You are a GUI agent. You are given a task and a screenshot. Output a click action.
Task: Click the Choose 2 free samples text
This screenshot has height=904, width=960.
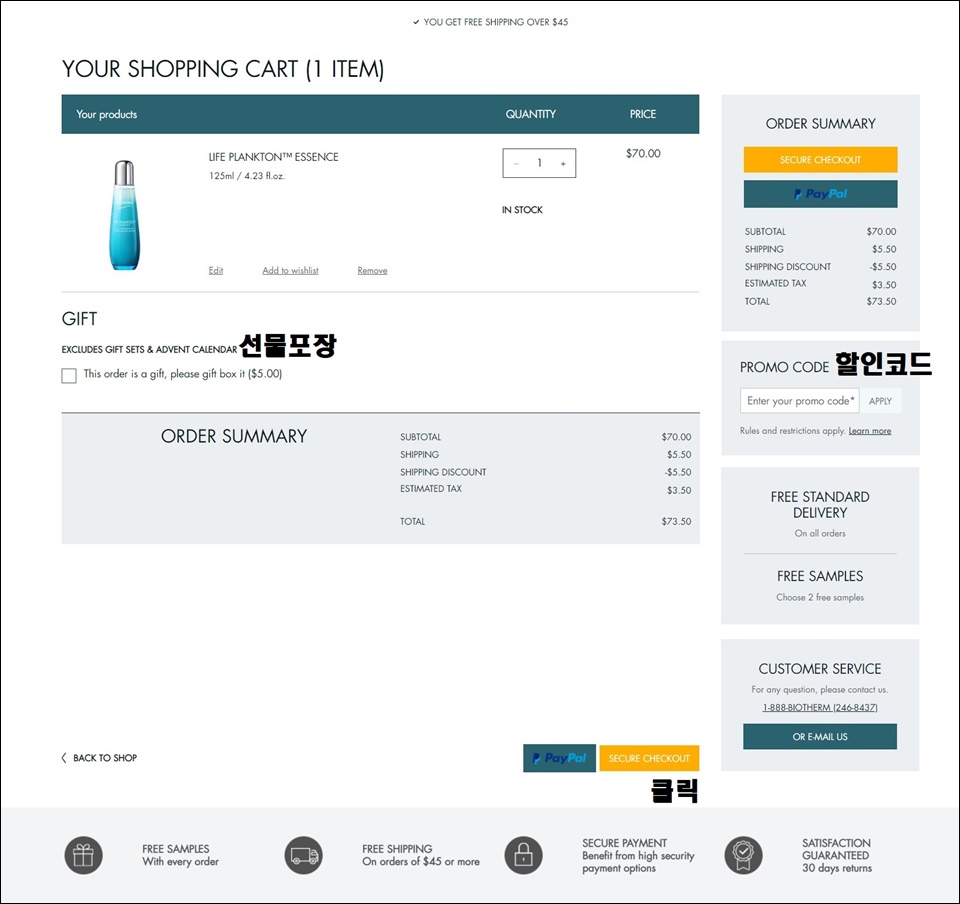click(x=820, y=597)
